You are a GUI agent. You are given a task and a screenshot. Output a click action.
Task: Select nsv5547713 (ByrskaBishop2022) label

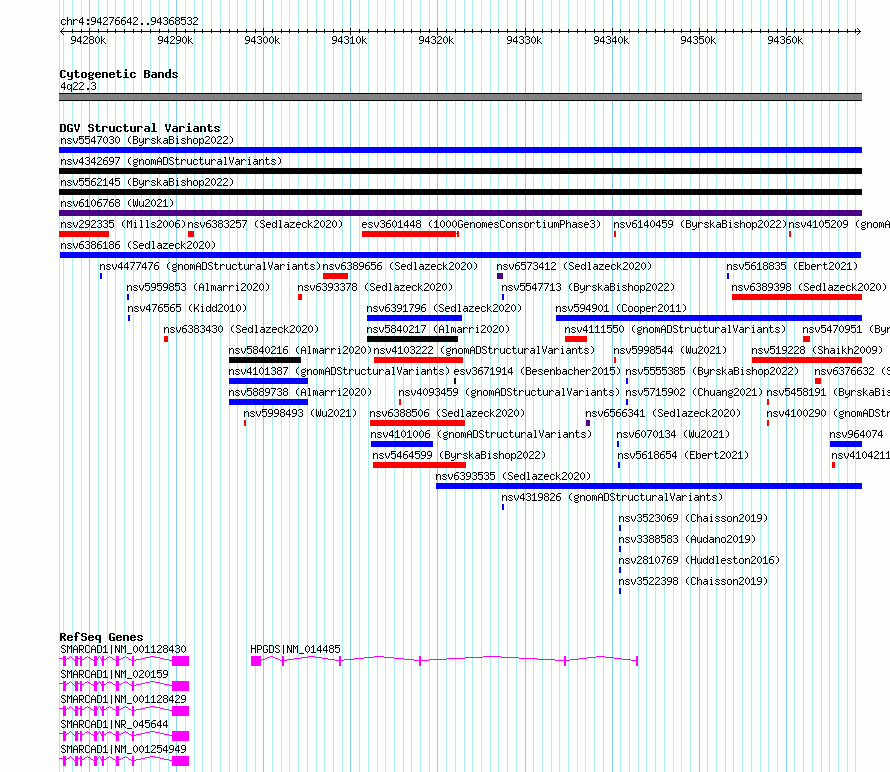(x=588, y=287)
